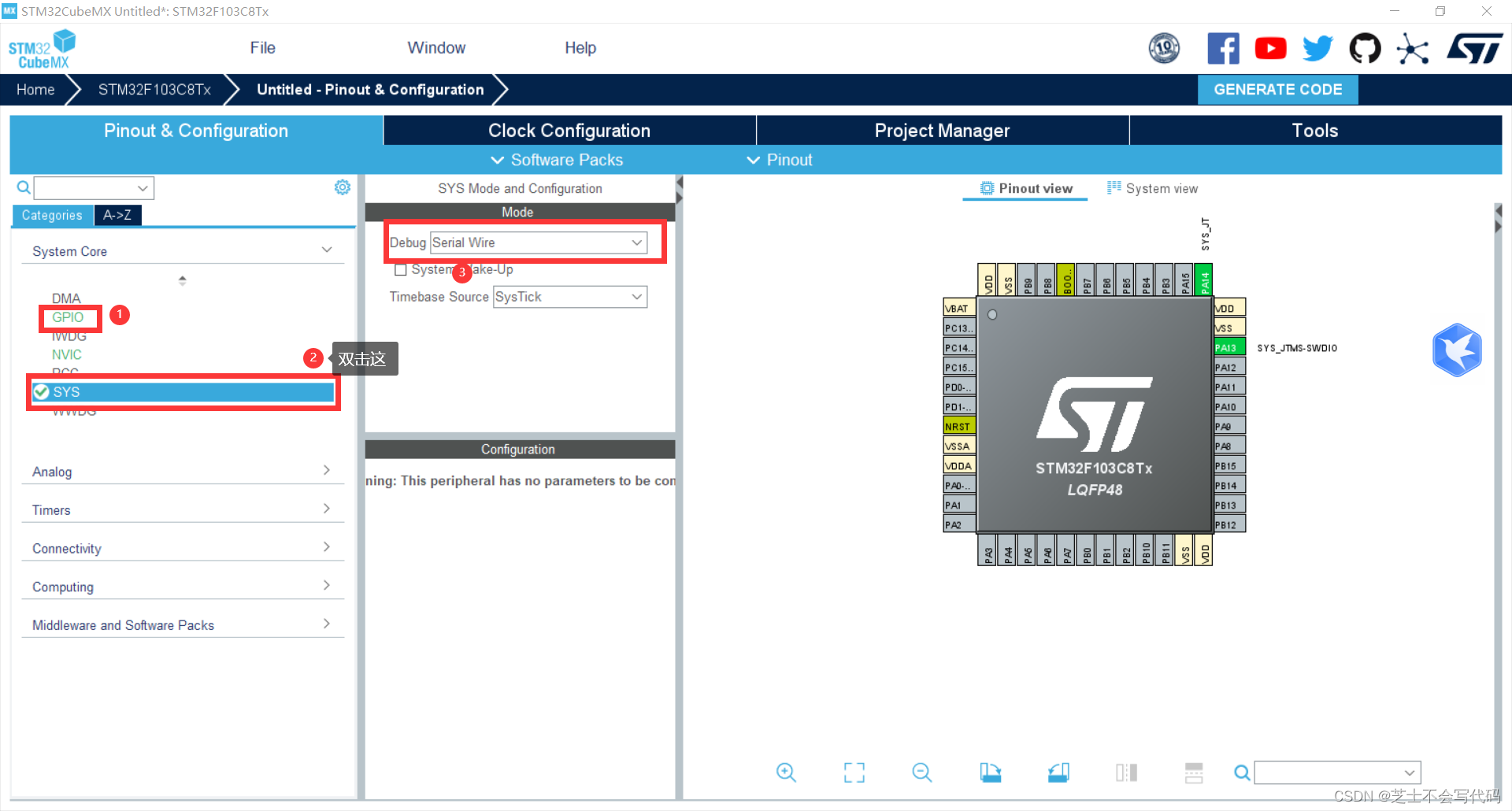Switch to the A->Z tab

coord(117,215)
